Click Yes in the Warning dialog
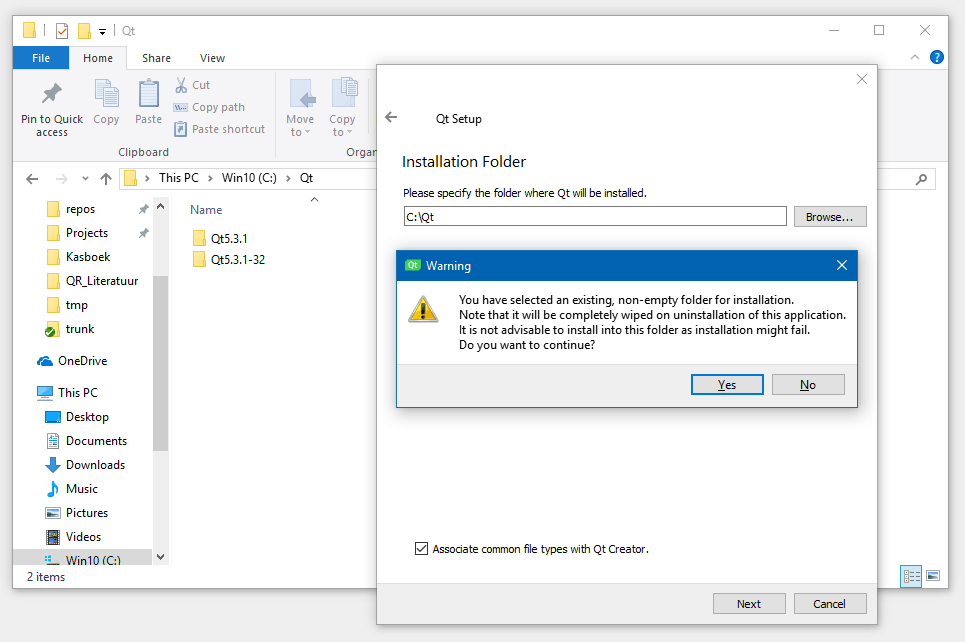 pyautogui.click(x=727, y=385)
